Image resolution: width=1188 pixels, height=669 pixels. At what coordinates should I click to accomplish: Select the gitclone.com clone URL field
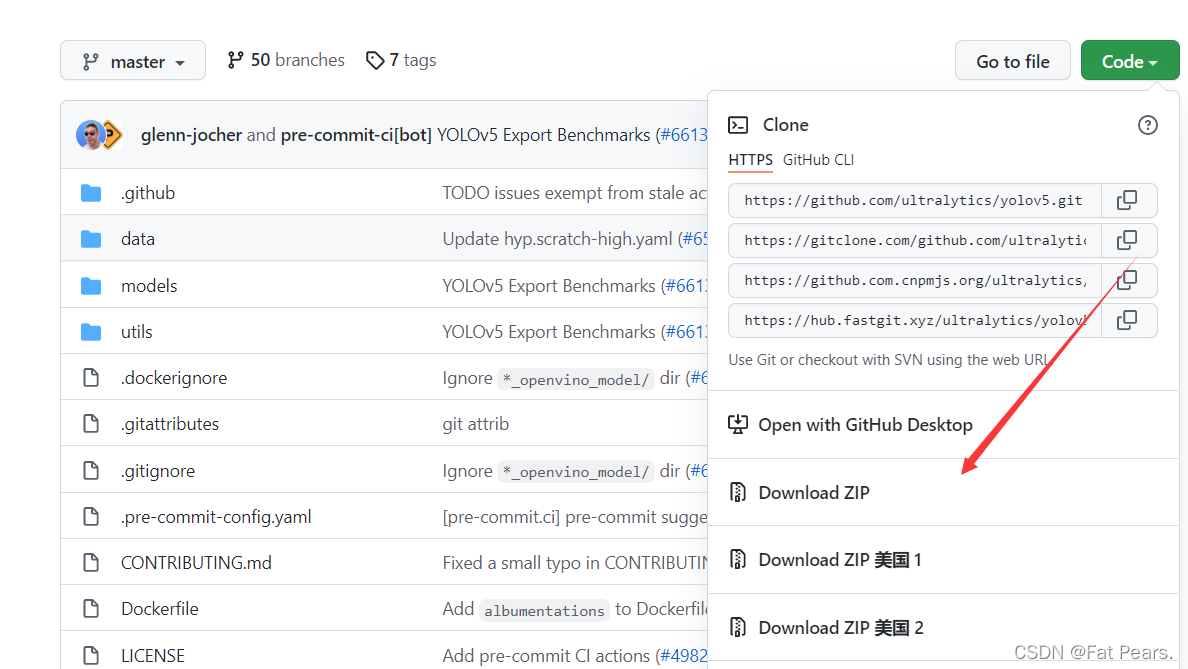pos(914,240)
